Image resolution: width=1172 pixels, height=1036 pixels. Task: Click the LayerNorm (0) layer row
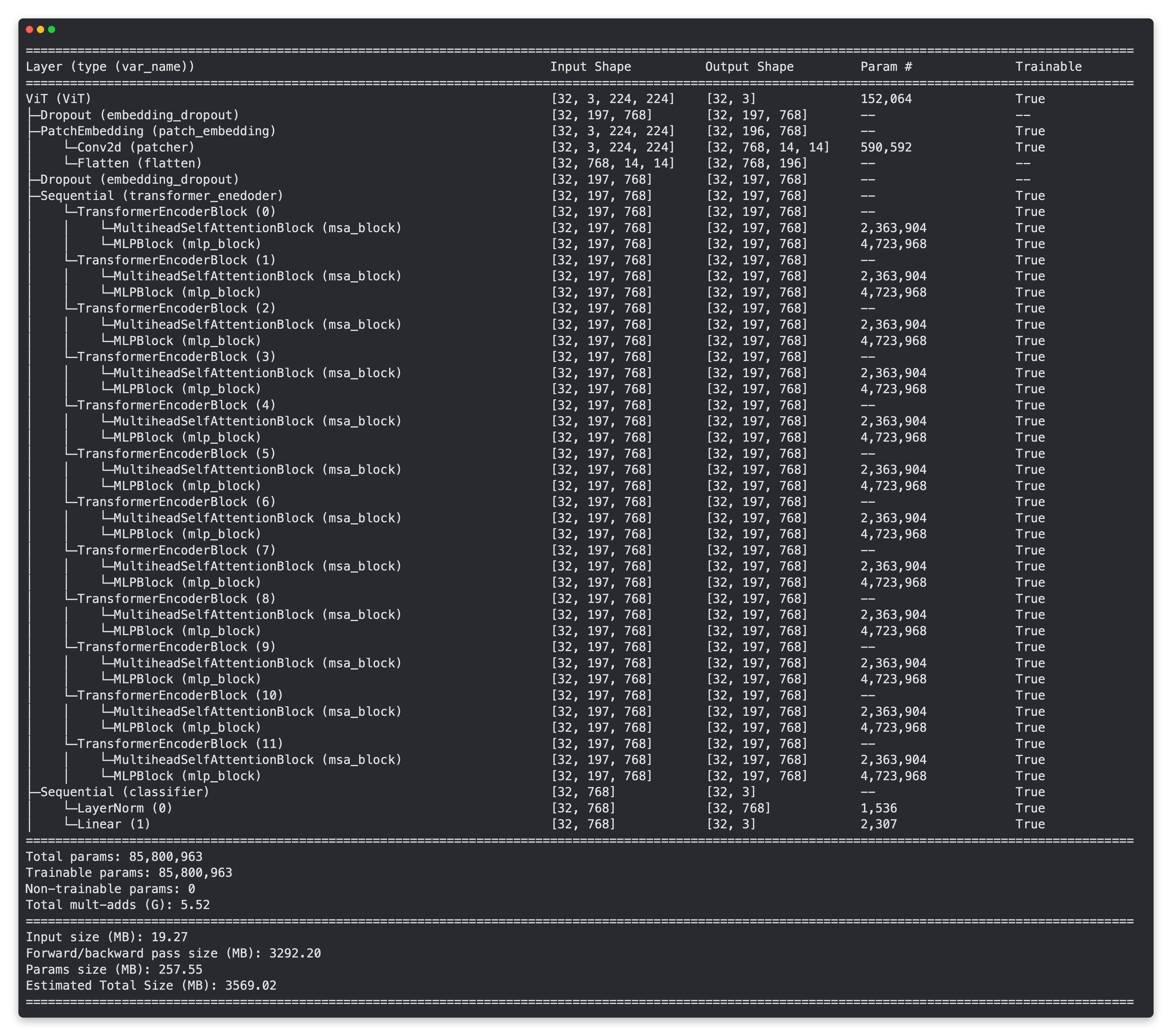[x=125, y=808]
